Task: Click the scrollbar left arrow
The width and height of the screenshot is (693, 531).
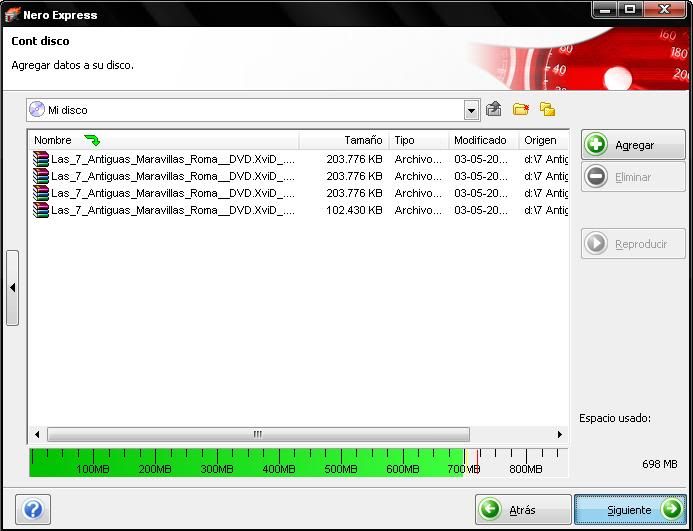Action: [37, 434]
